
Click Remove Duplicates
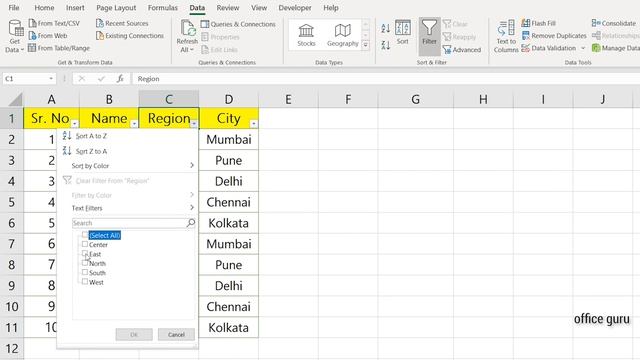coord(554,36)
